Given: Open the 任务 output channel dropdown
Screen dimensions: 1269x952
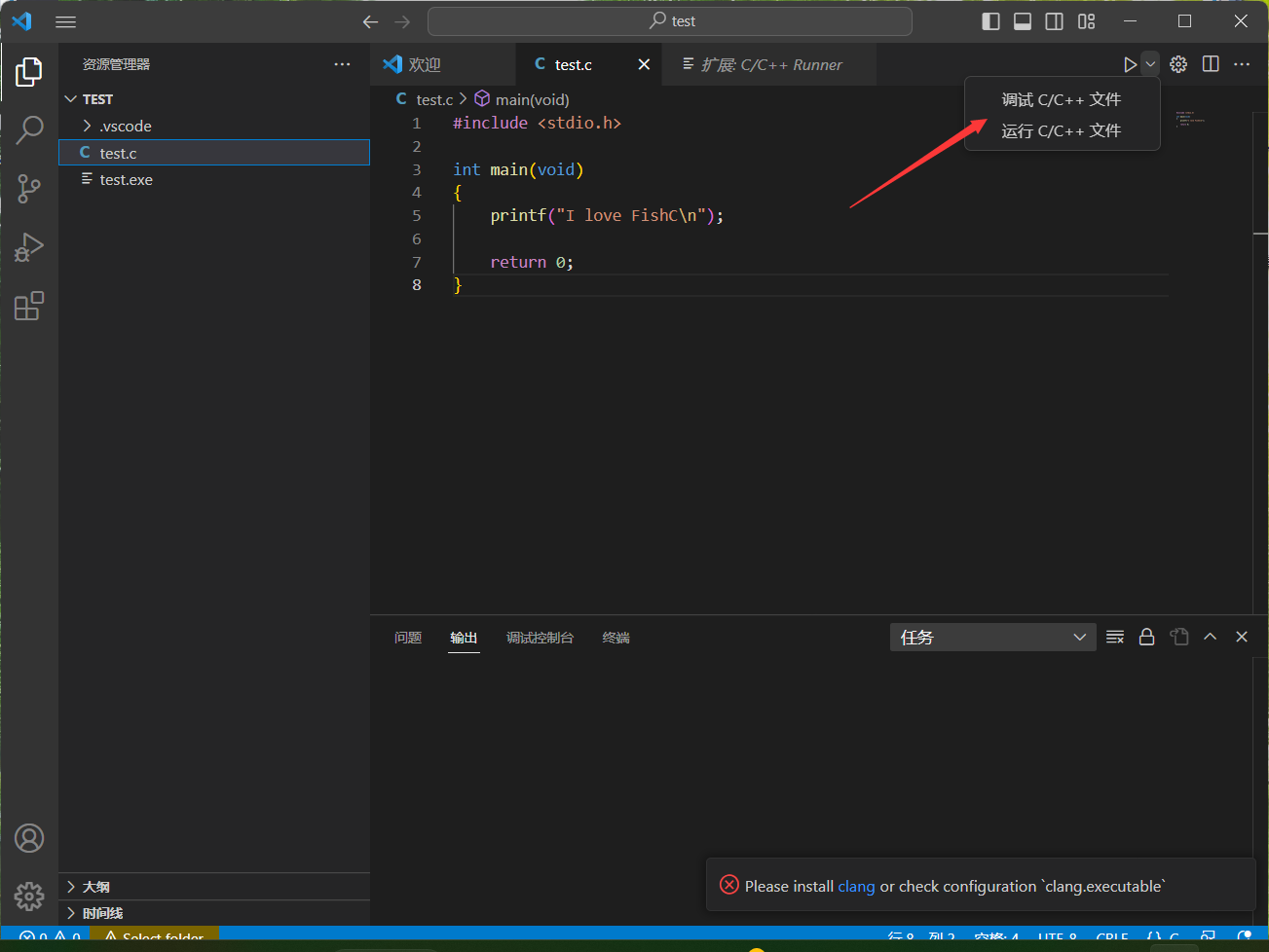Looking at the screenshot, I should point(993,638).
